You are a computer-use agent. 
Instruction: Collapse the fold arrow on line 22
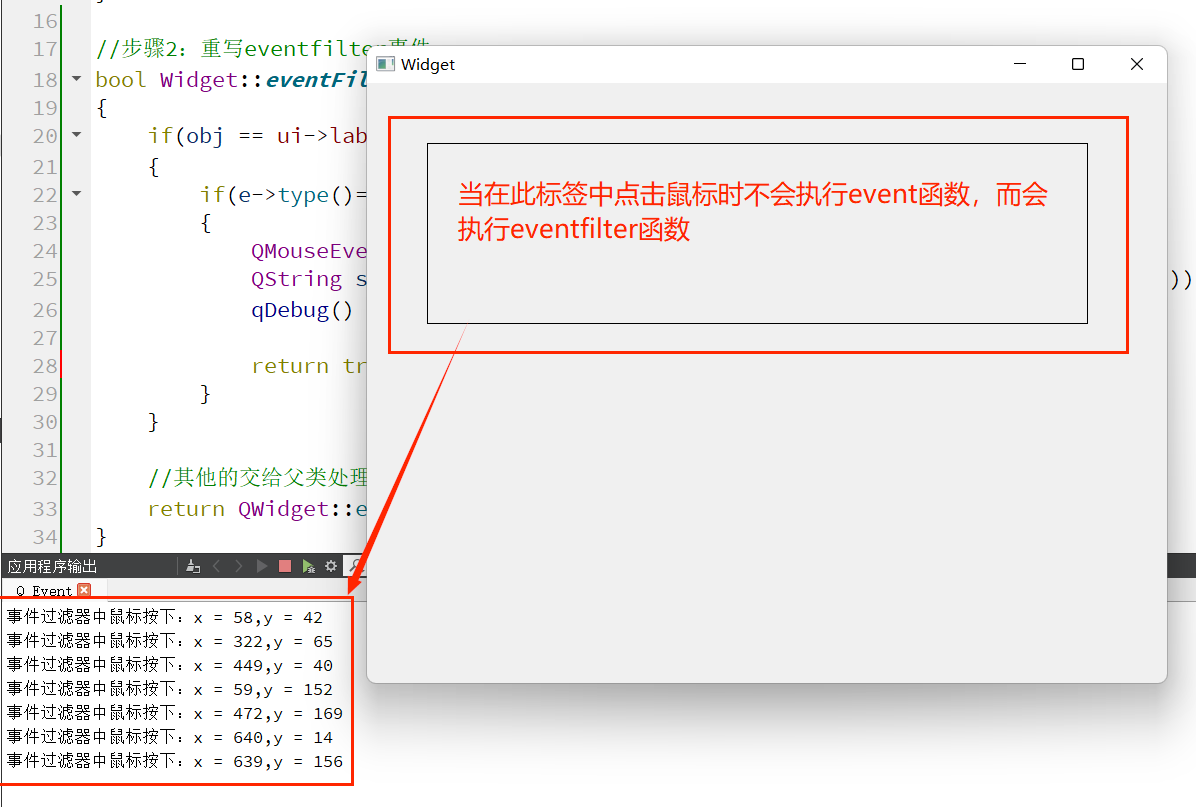[x=76, y=194]
